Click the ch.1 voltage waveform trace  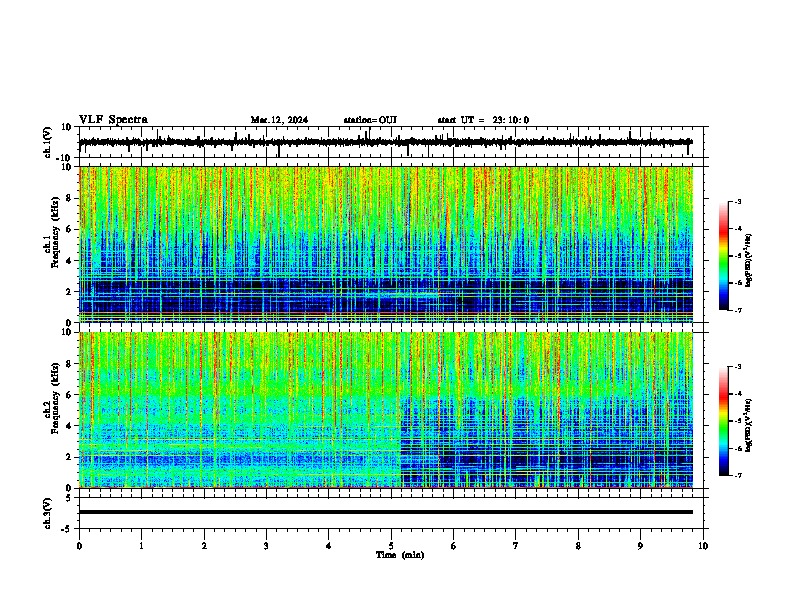tap(385, 142)
